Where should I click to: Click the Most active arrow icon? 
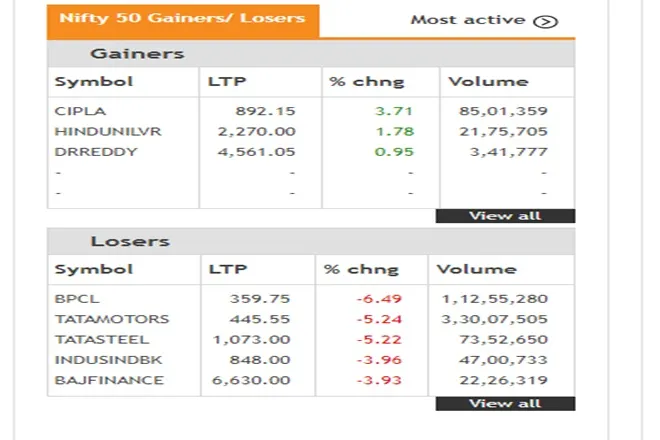pyautogui.click(x=546, y=21)
